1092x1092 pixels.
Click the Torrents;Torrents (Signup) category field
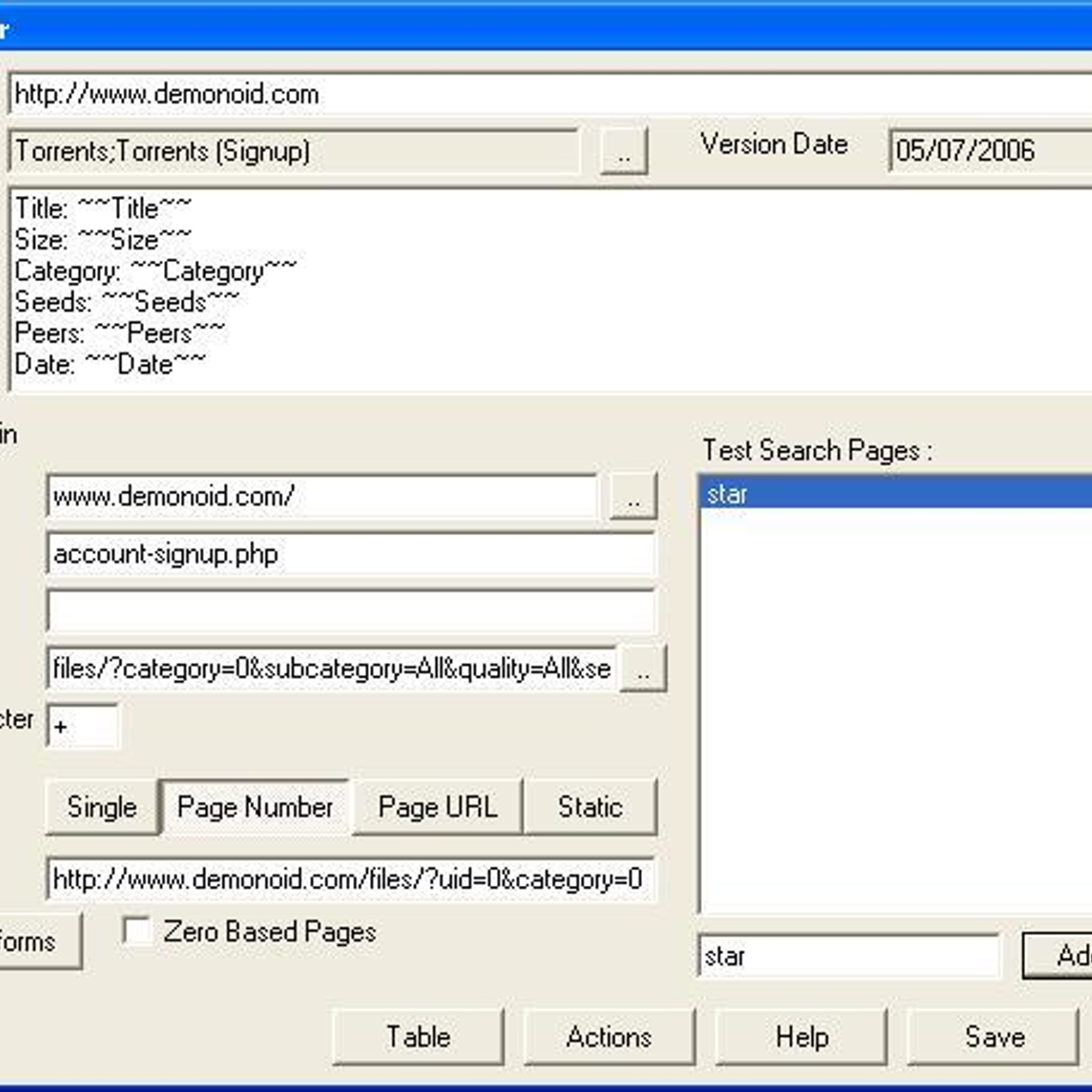click(x=294, y=151)
